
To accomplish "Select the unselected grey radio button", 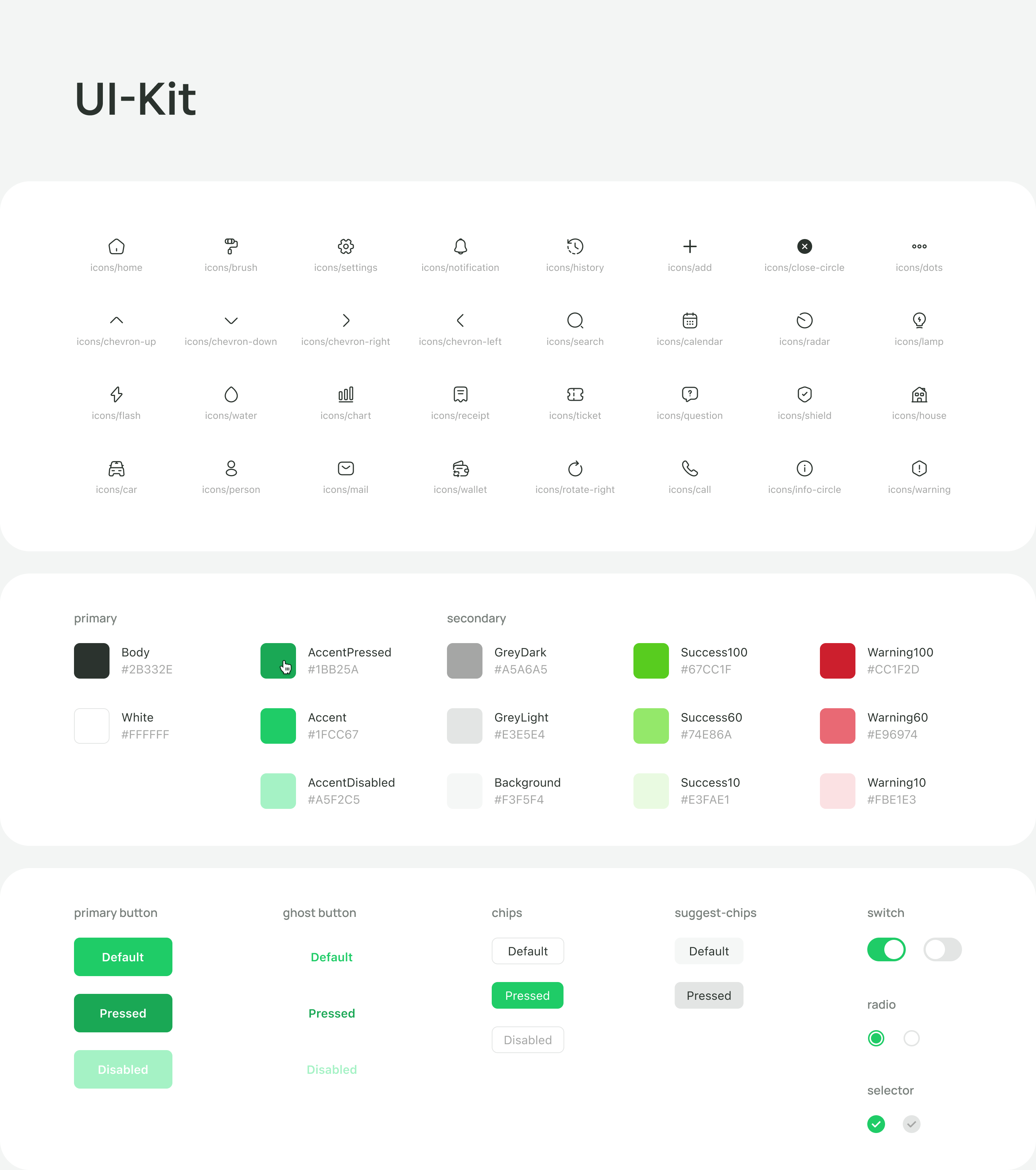I will point(911,1038).
